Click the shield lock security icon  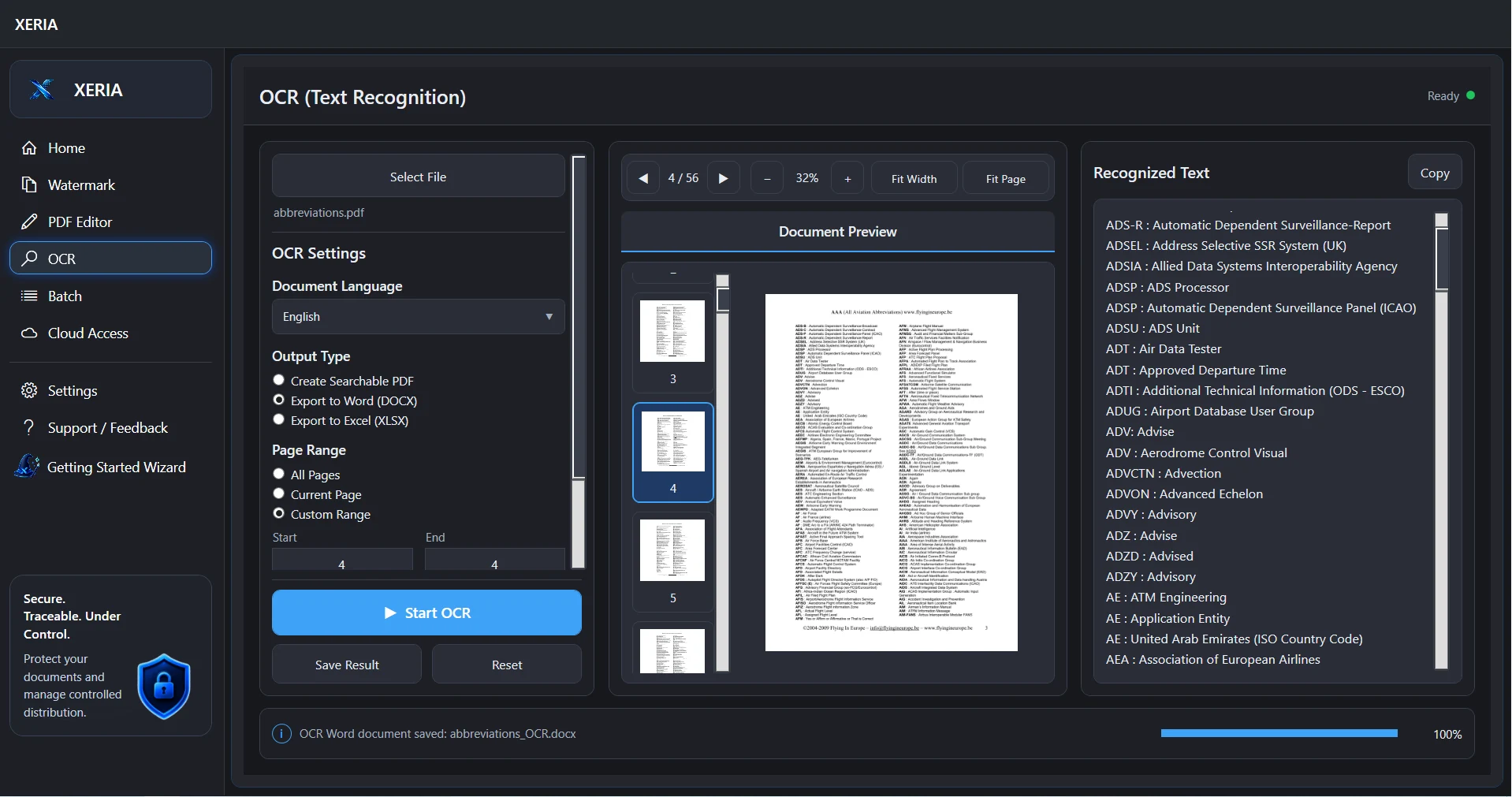point(164,687)
